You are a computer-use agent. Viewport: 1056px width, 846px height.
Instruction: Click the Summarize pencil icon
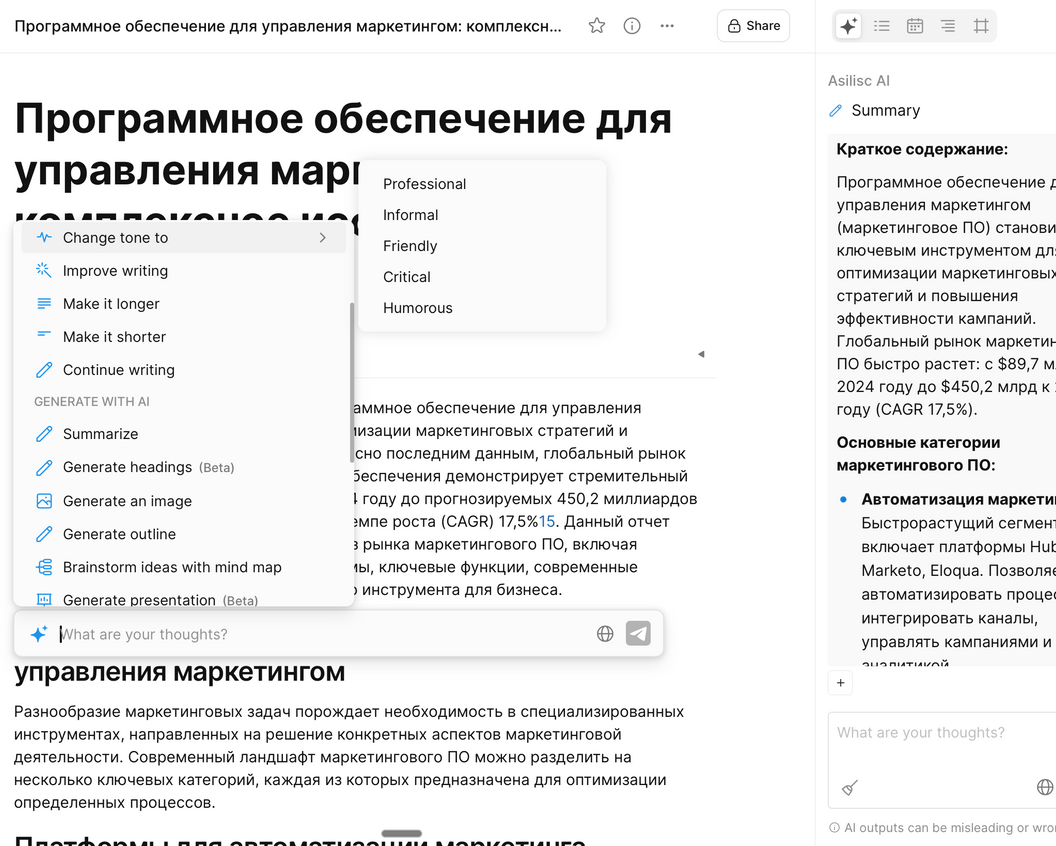pos(44,434)
